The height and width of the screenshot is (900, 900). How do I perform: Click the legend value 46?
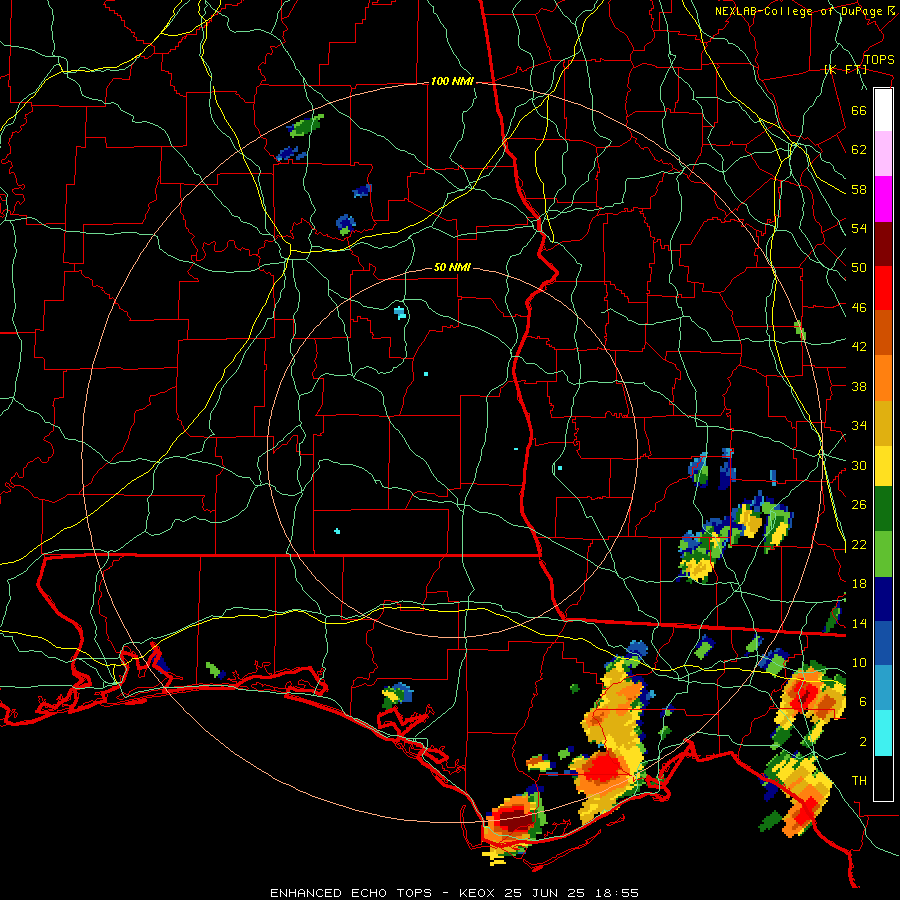(x=859, y=308)
